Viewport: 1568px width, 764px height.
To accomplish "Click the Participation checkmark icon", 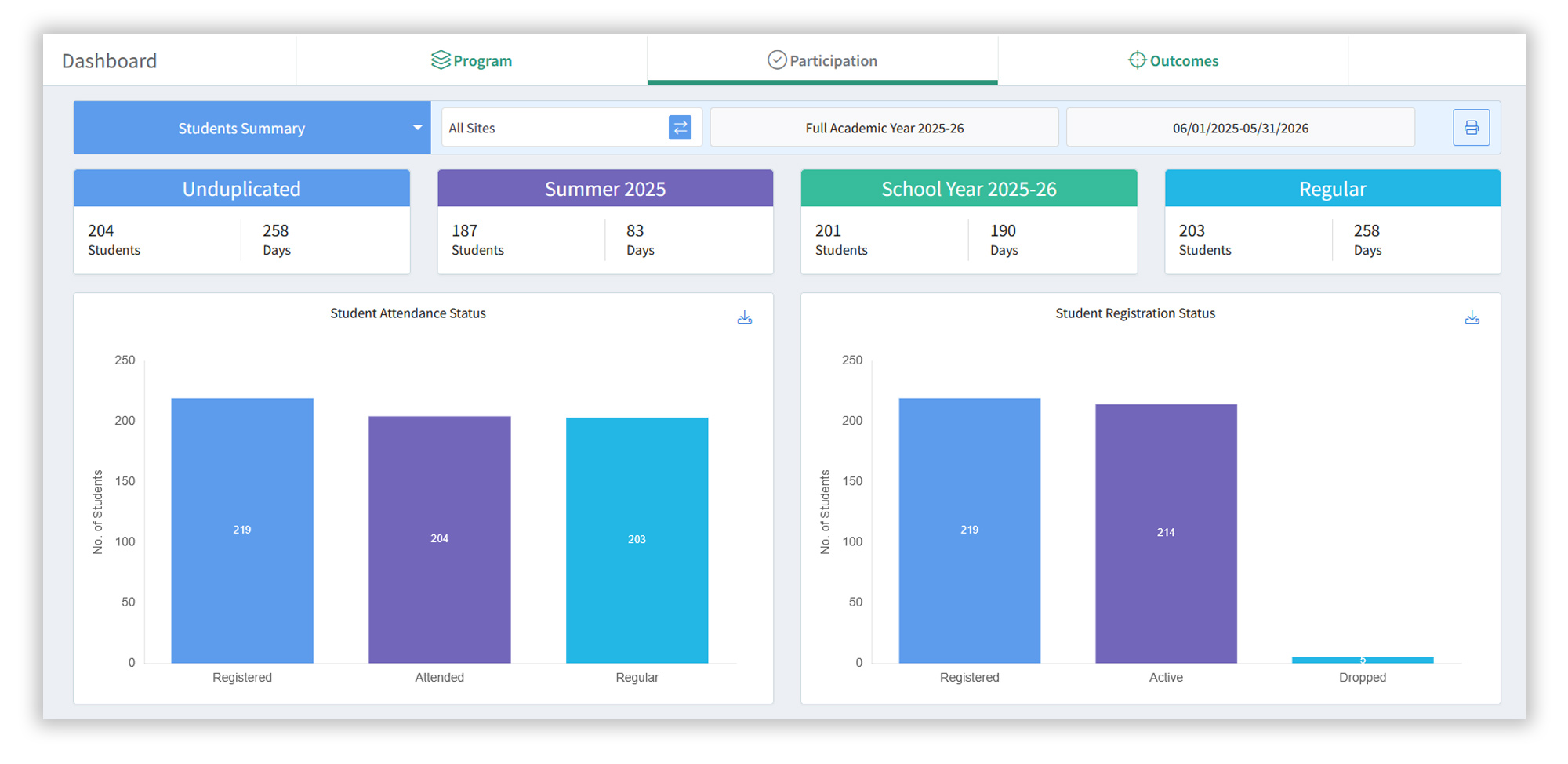I will pyautogui.click(x=776, y=60).
